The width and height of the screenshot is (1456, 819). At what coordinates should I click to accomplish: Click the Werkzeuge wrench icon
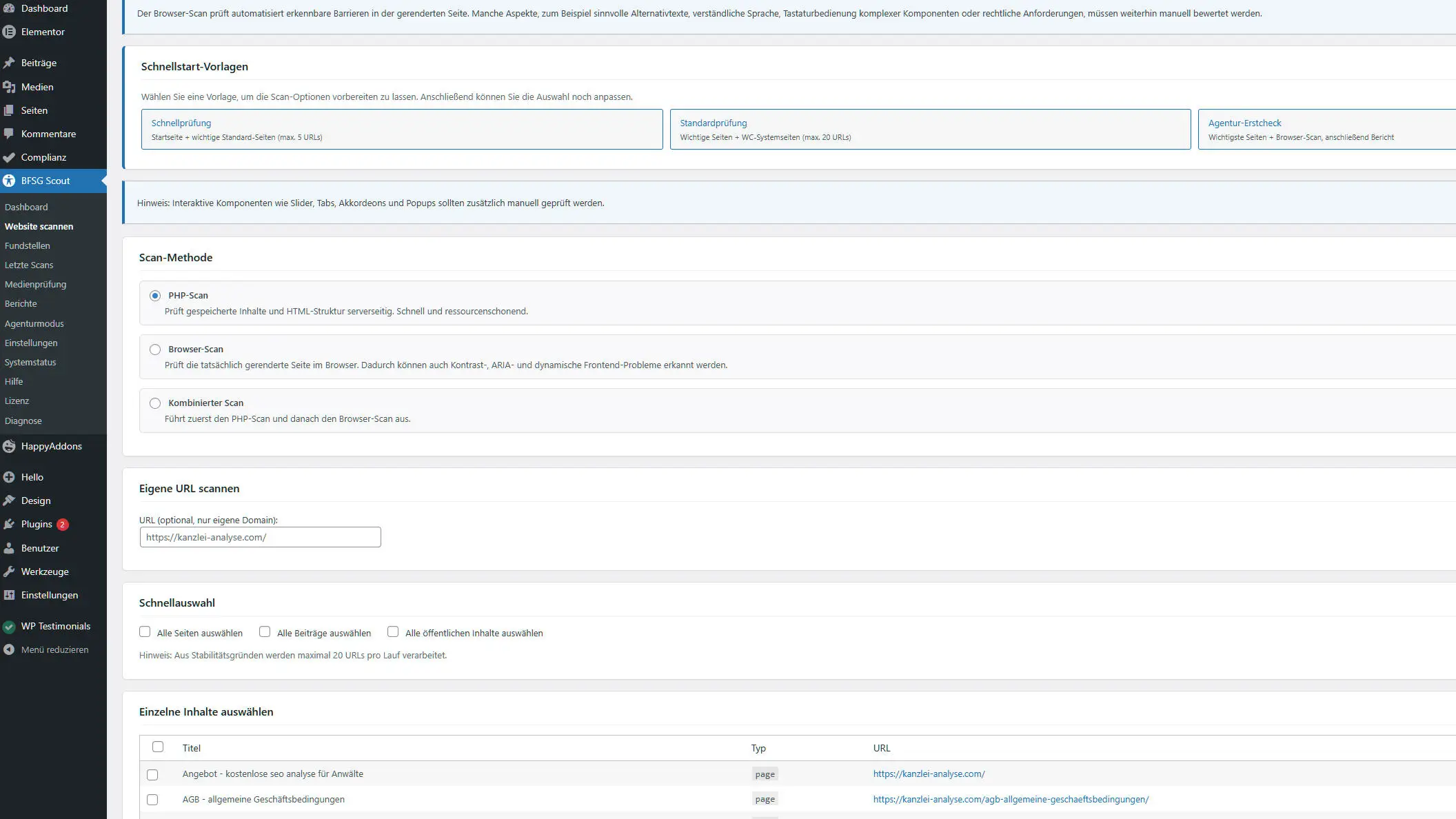(9, 572)
